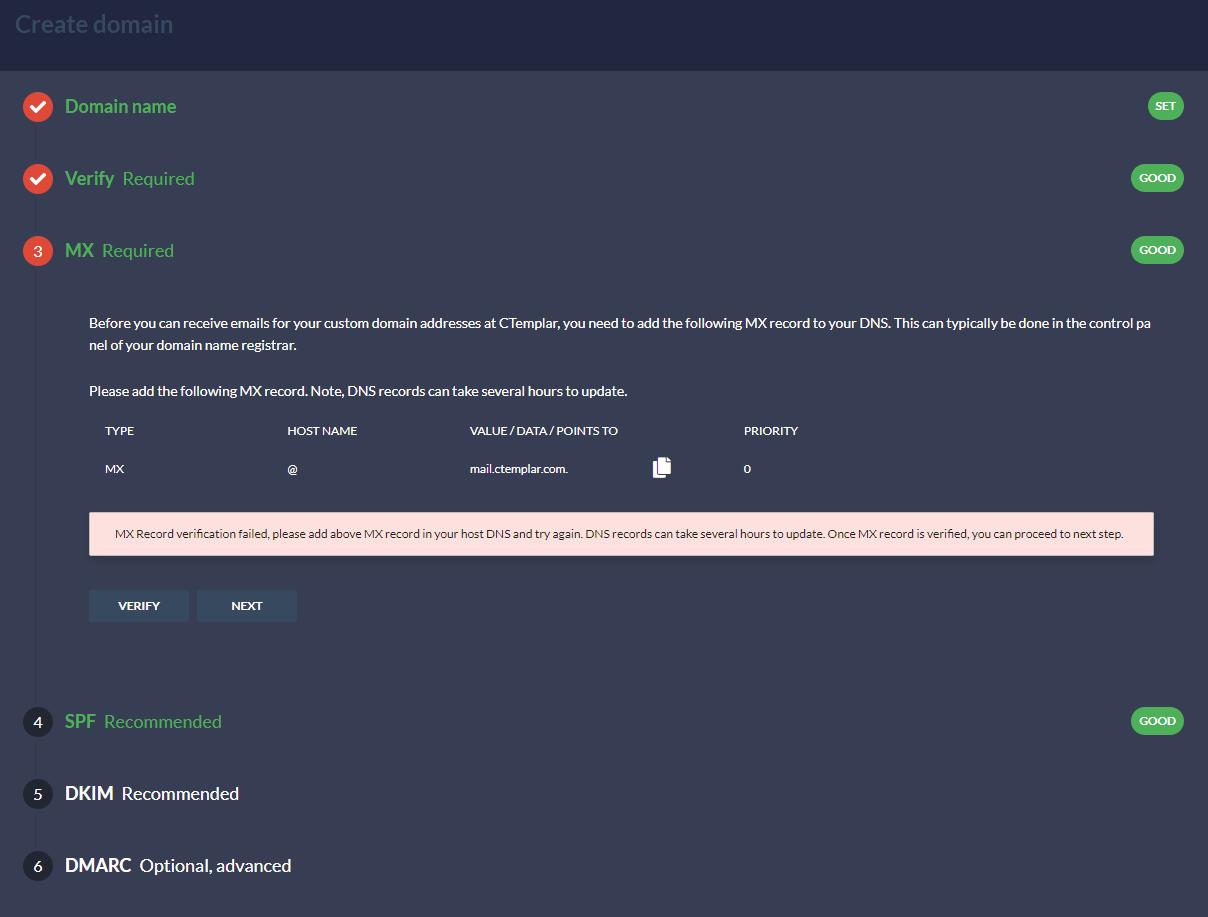The height and width of the screenshot is (917, 1208).
Task: Click the red checkmark icon beside Domain name
Action: [x=37, y=106]
